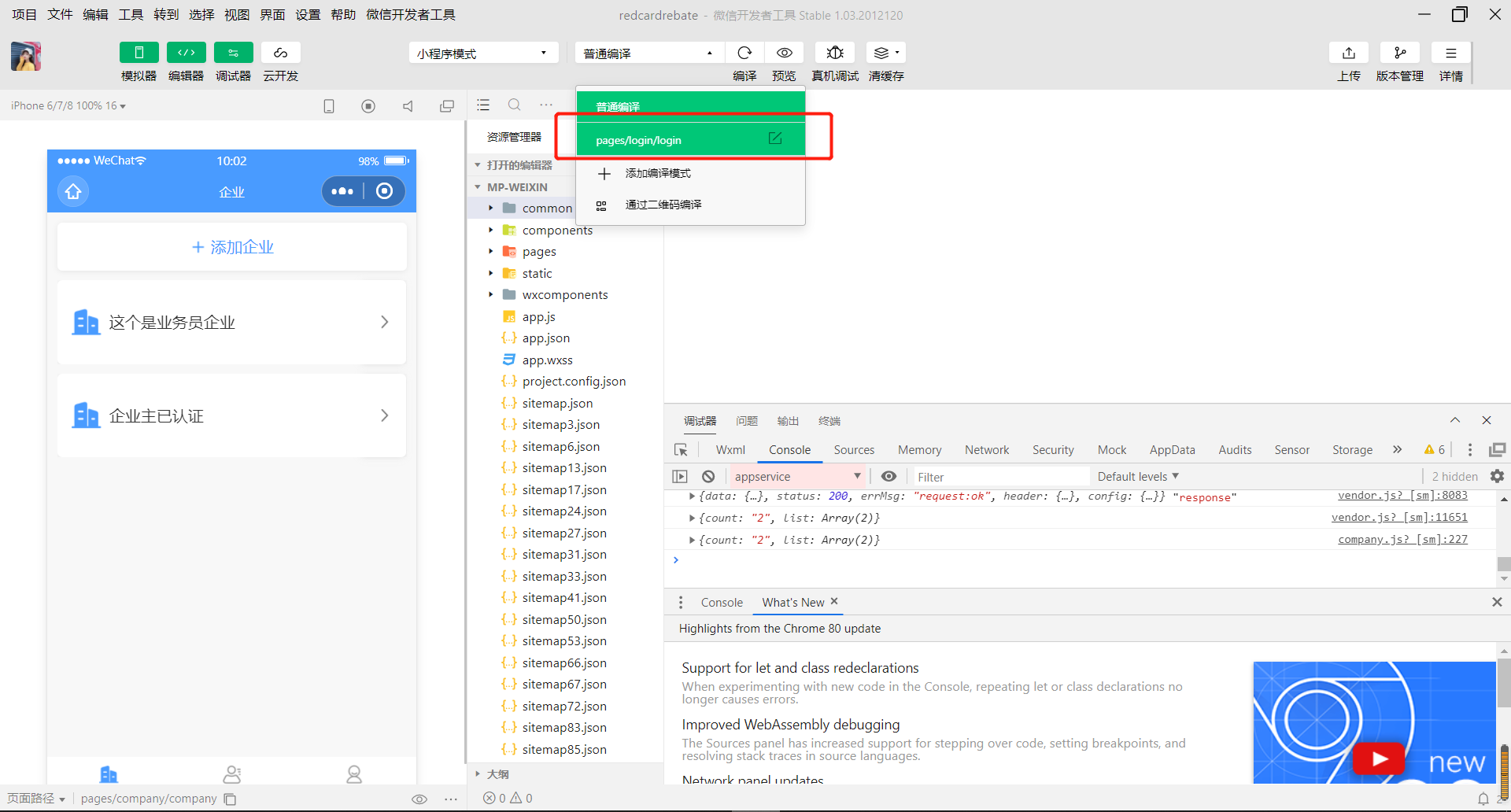The height and width of the screenshot is (812, 1511).
Task: Edit the pages/login/login compile mode
Action: pos(775,138)
